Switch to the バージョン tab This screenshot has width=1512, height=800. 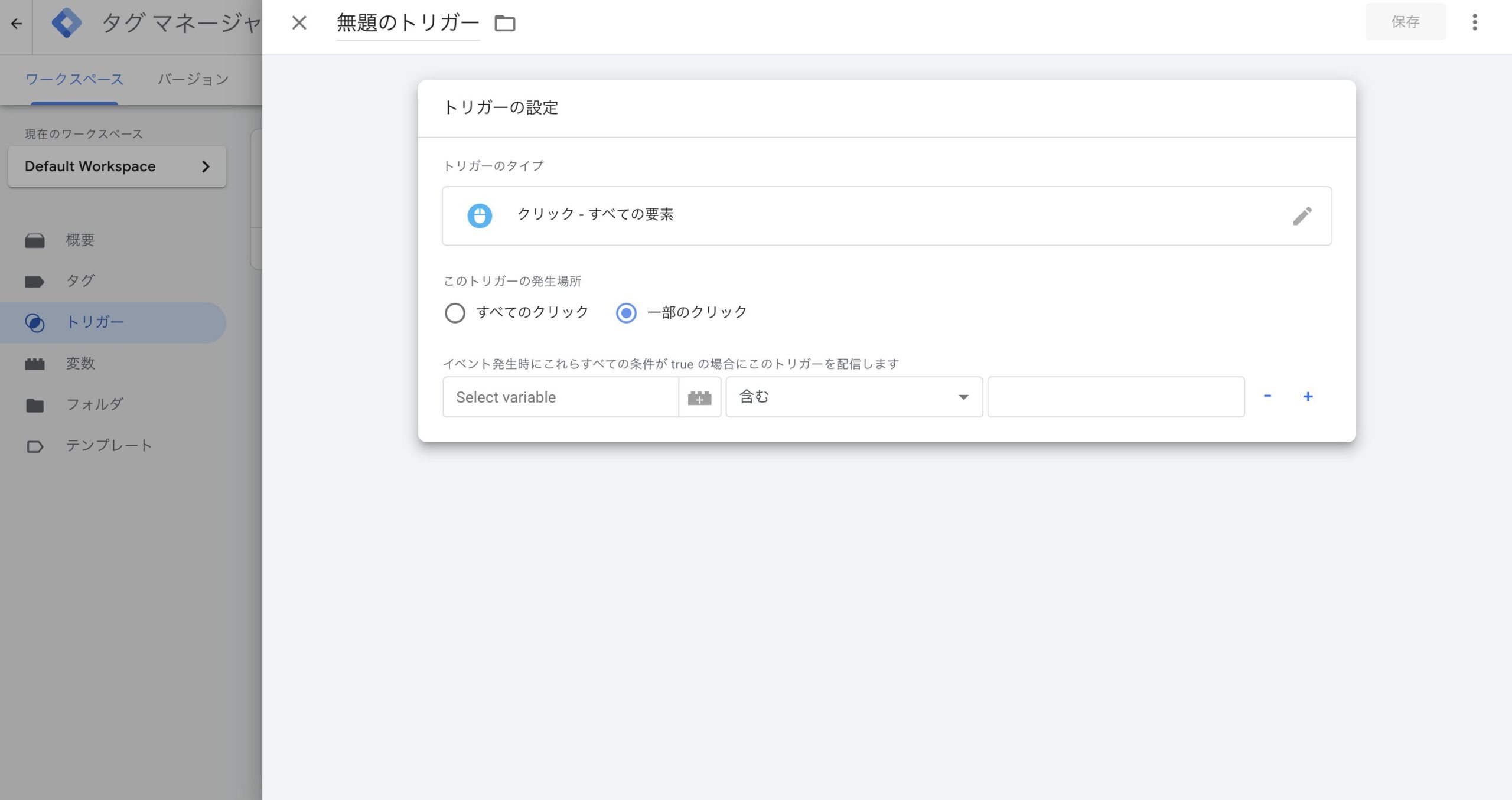[193, 79]
